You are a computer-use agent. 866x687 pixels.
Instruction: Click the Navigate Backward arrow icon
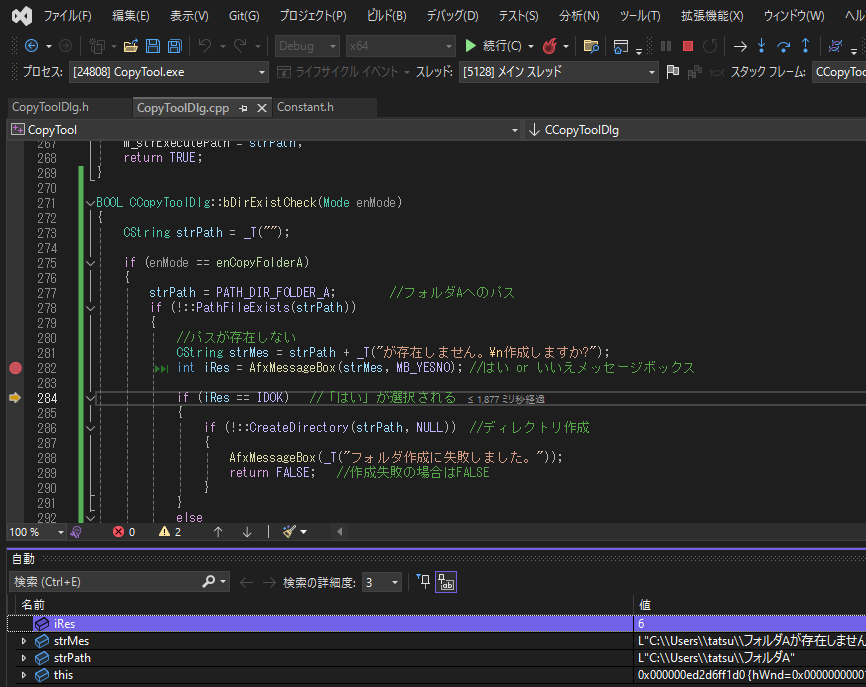tap(31, 46)
